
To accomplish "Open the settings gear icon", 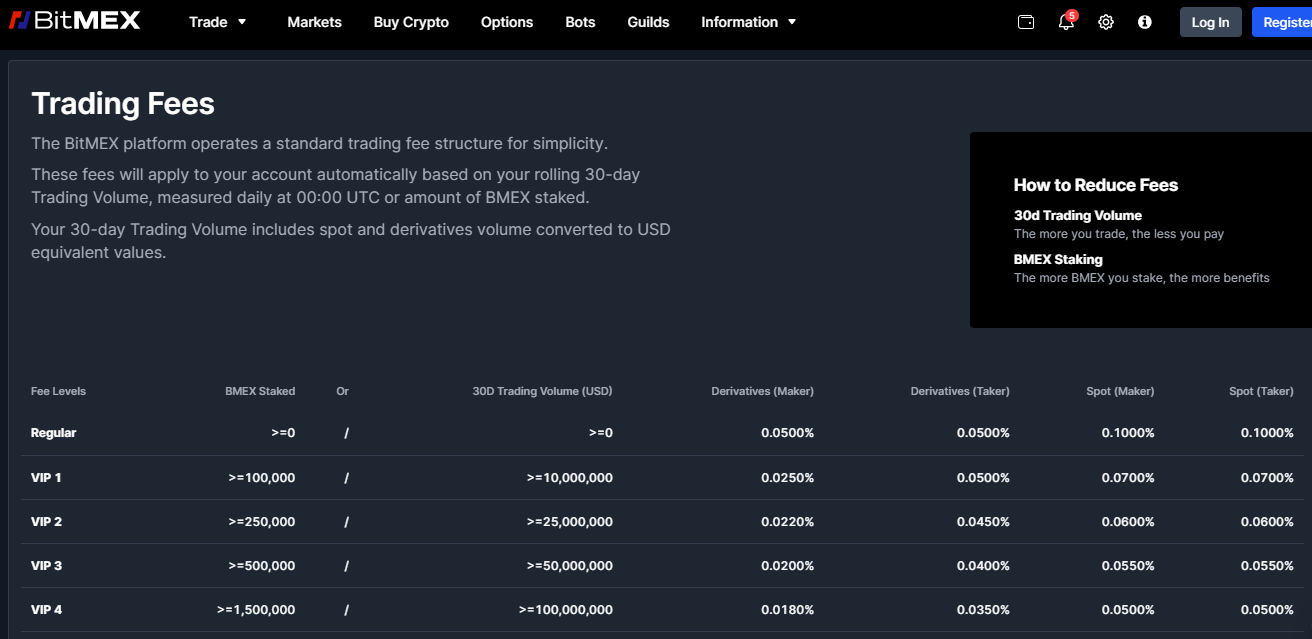I will click(1106, 22).
